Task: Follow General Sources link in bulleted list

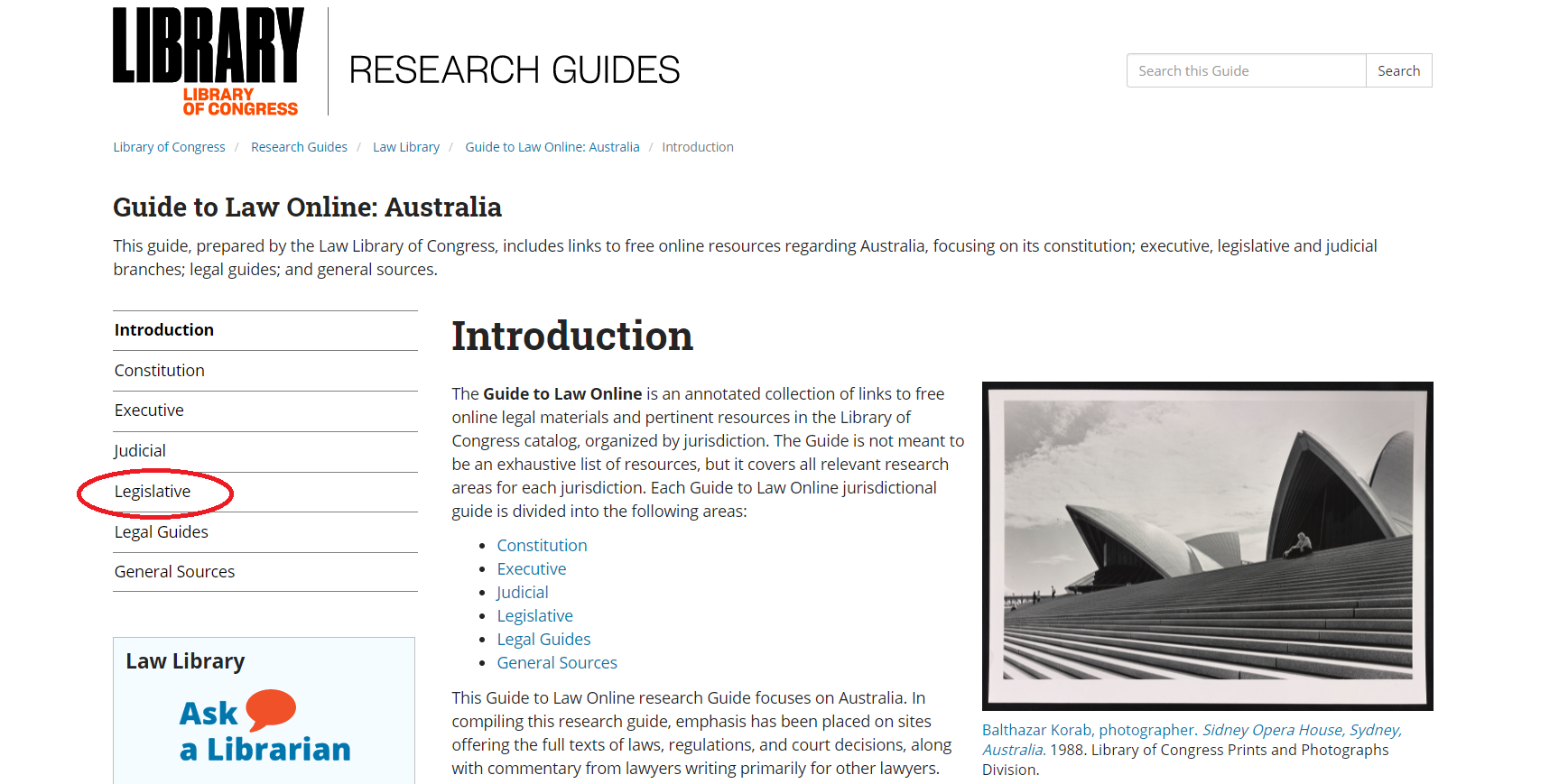Action: (x=557, y=663)
